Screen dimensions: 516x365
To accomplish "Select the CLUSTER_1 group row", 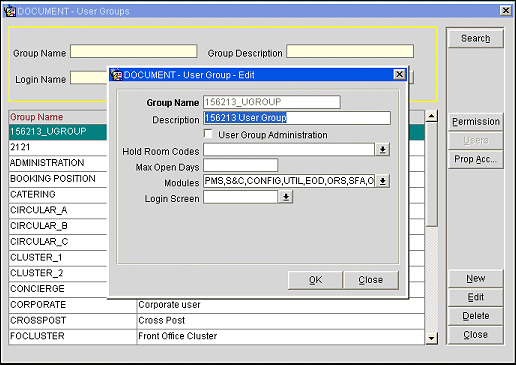I will coord(58,257).
